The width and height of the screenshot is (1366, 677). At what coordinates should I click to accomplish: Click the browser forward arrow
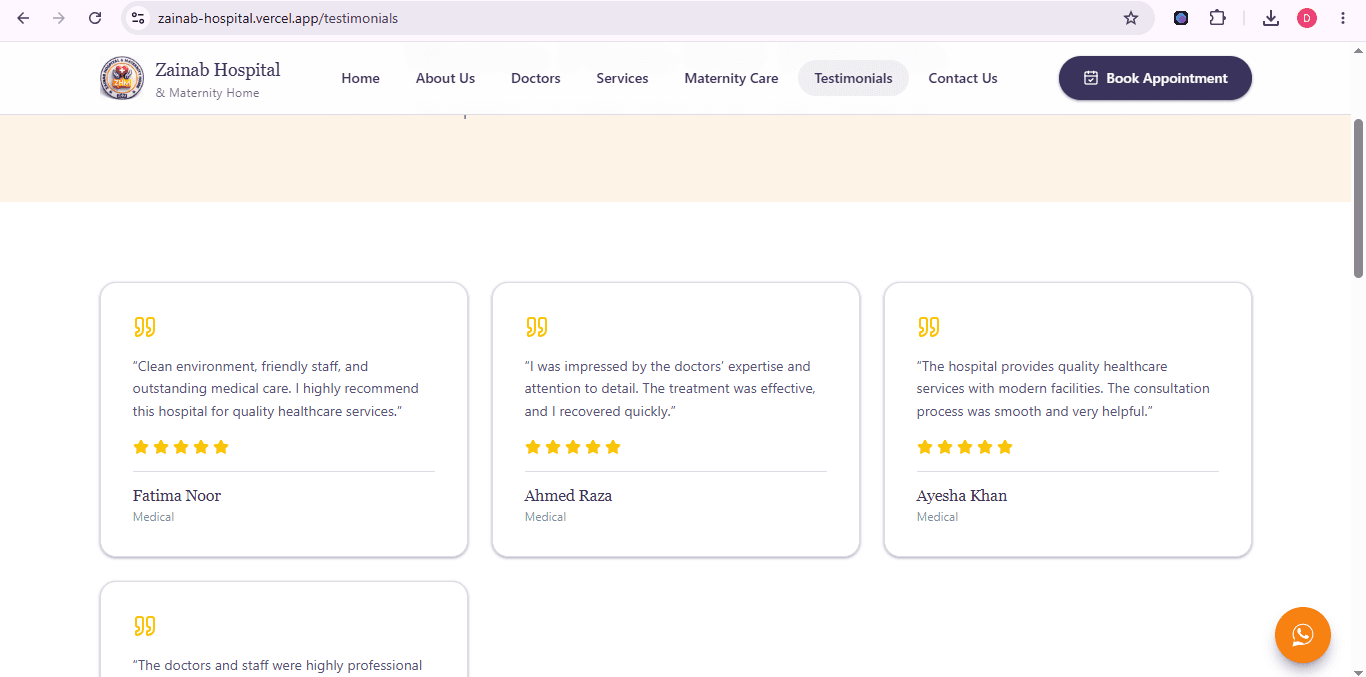(59, 18)
